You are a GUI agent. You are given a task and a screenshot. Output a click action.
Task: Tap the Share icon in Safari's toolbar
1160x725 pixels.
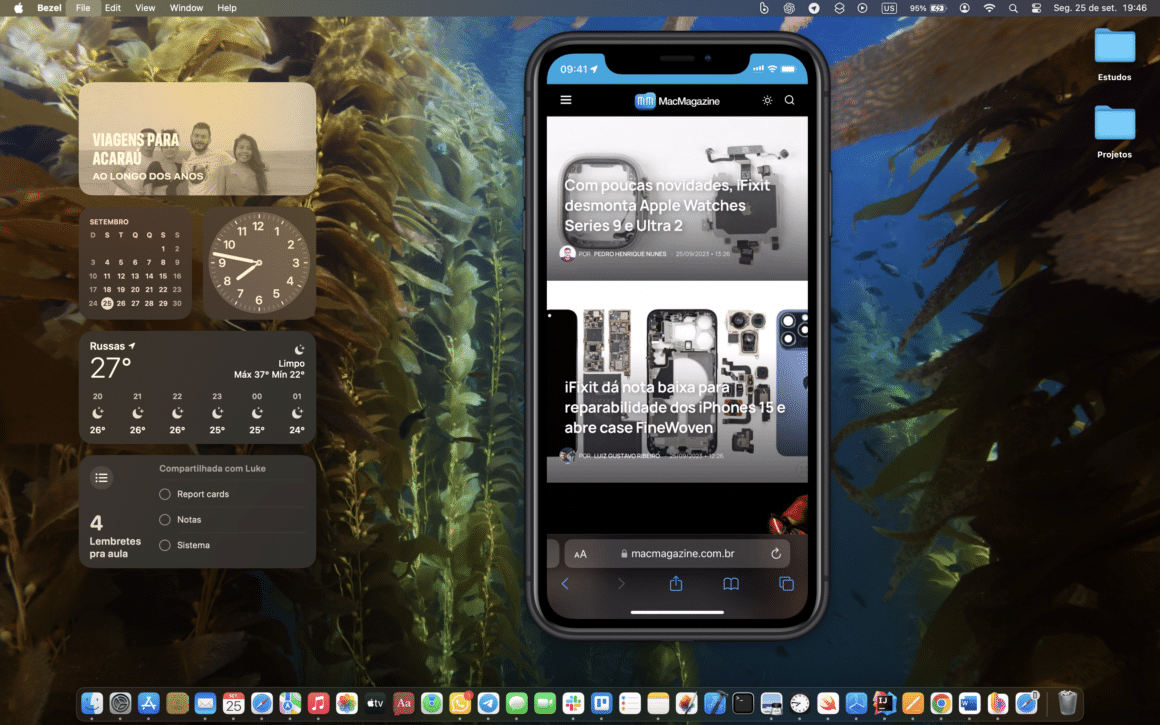(x=676, y=584)
